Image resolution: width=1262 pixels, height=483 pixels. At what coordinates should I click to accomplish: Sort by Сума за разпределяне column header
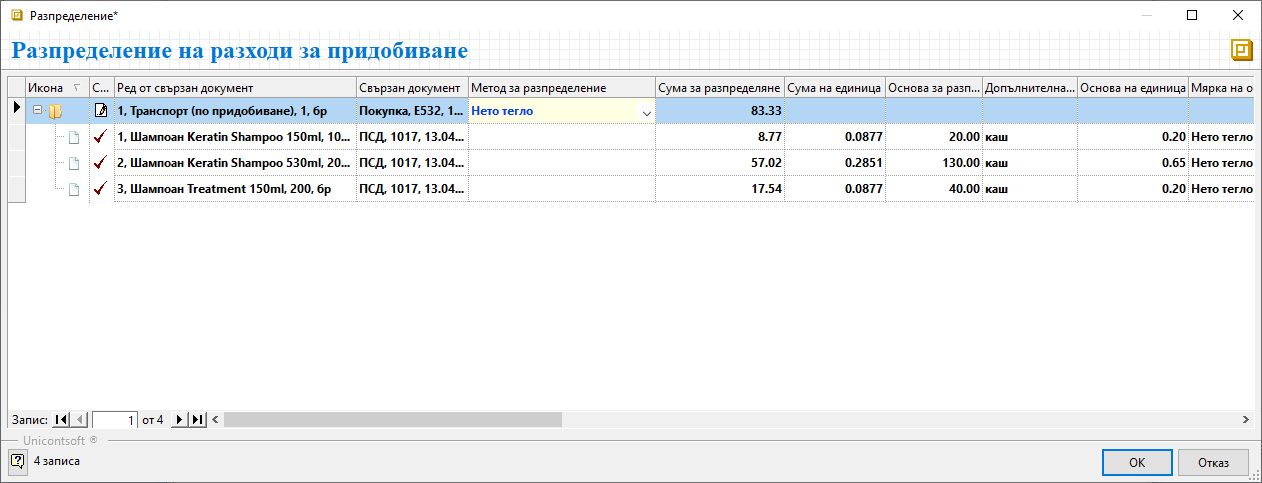[719, 88]
